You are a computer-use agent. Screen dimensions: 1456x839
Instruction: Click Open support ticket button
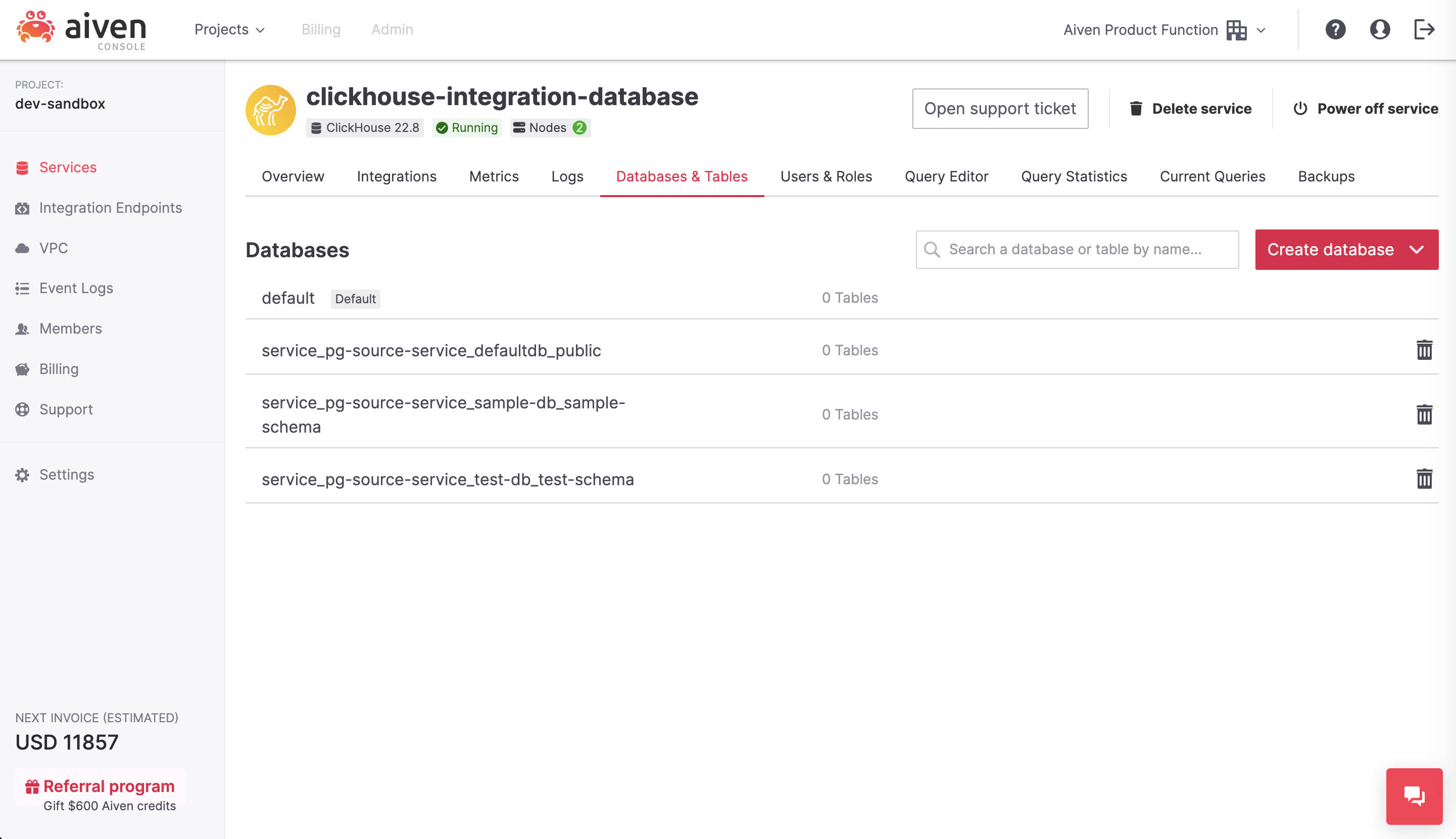pos(1000,108)
